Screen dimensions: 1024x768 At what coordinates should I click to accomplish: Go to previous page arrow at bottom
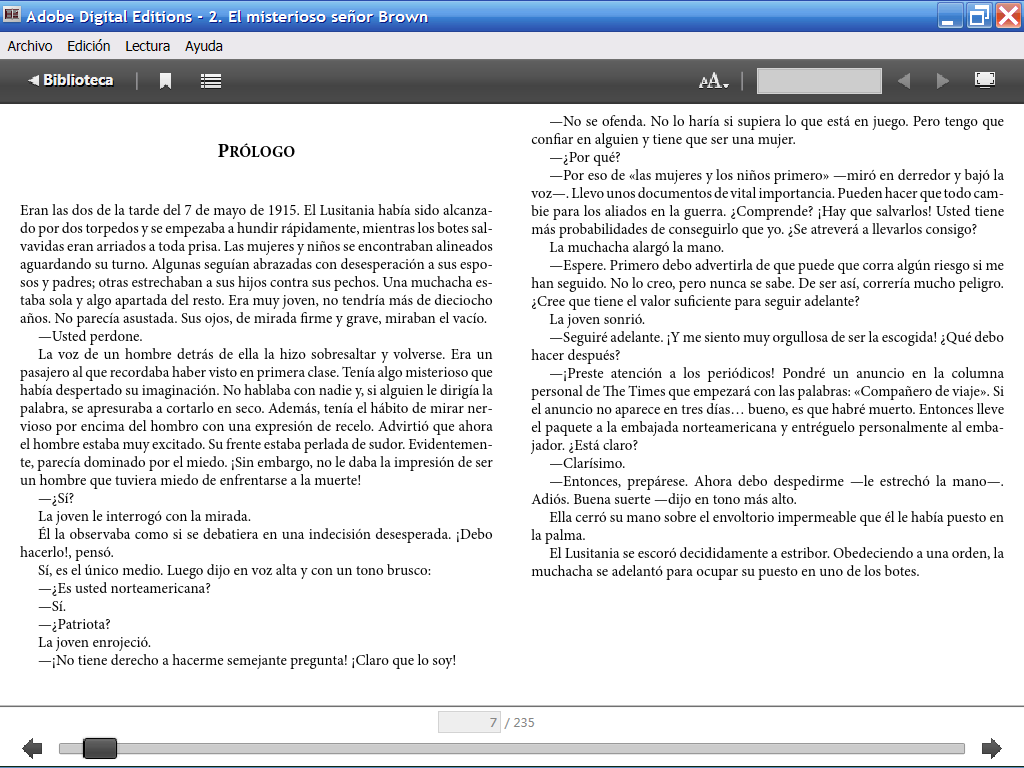tap(32, 748)
